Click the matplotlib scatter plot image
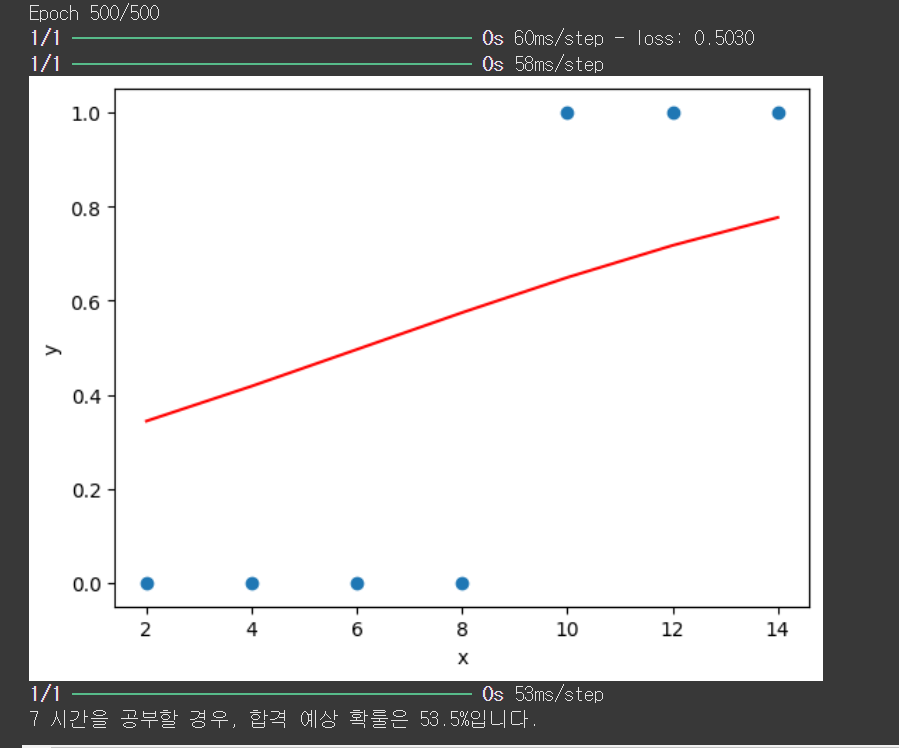Viewport: 899px width, 748px height. tap(426, 378)
